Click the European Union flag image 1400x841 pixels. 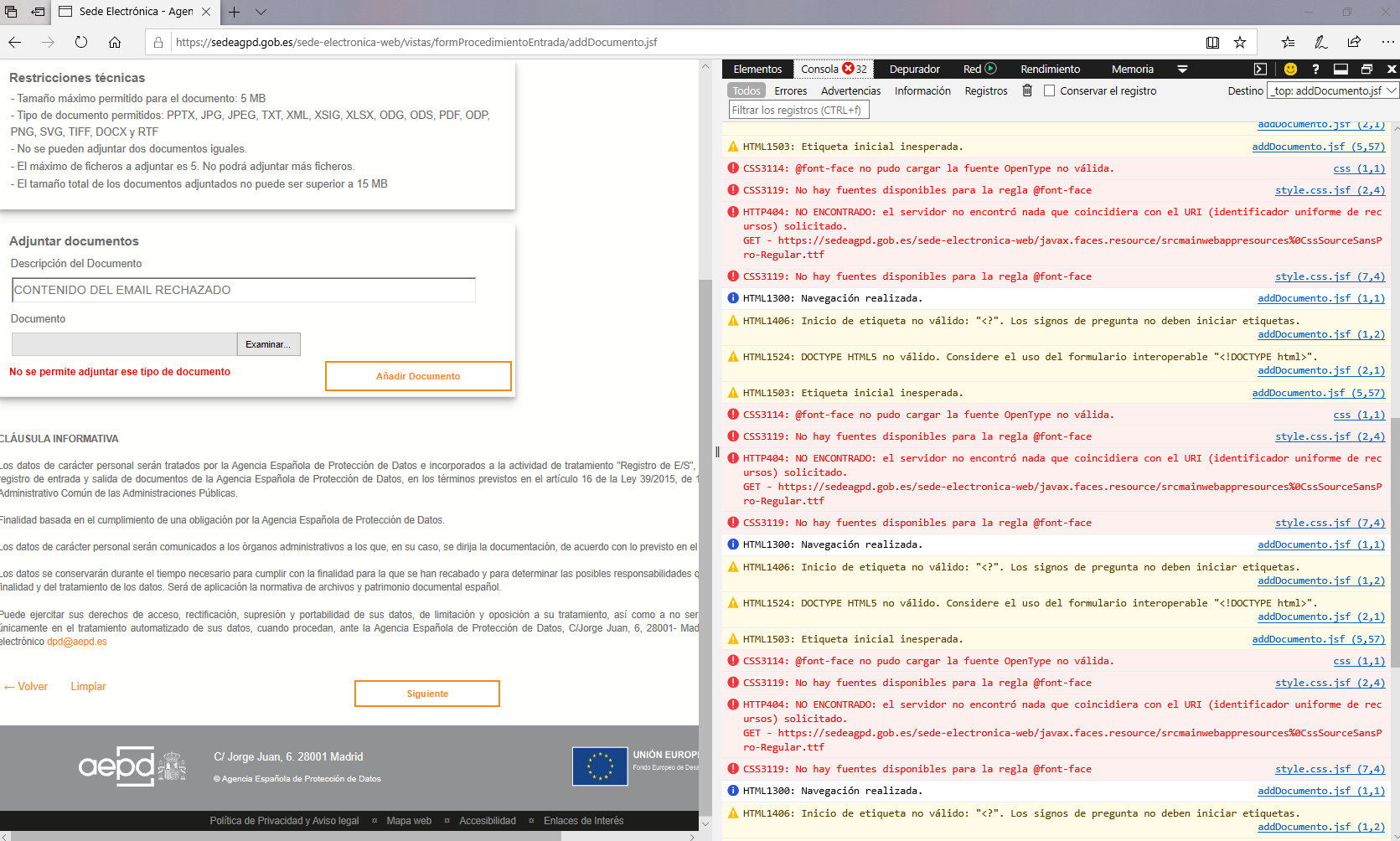pyautogui.click(x=600, y=766)
